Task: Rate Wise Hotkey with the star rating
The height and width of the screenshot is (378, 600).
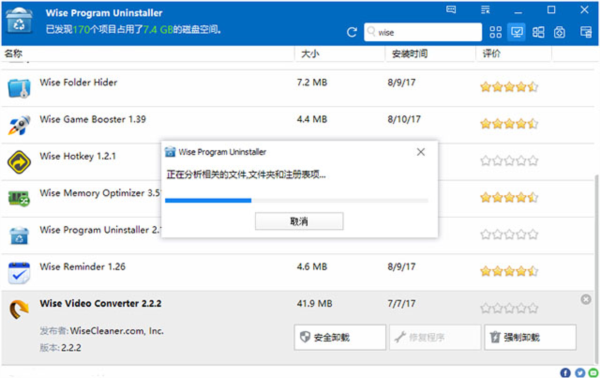Action: click(509, 161)
